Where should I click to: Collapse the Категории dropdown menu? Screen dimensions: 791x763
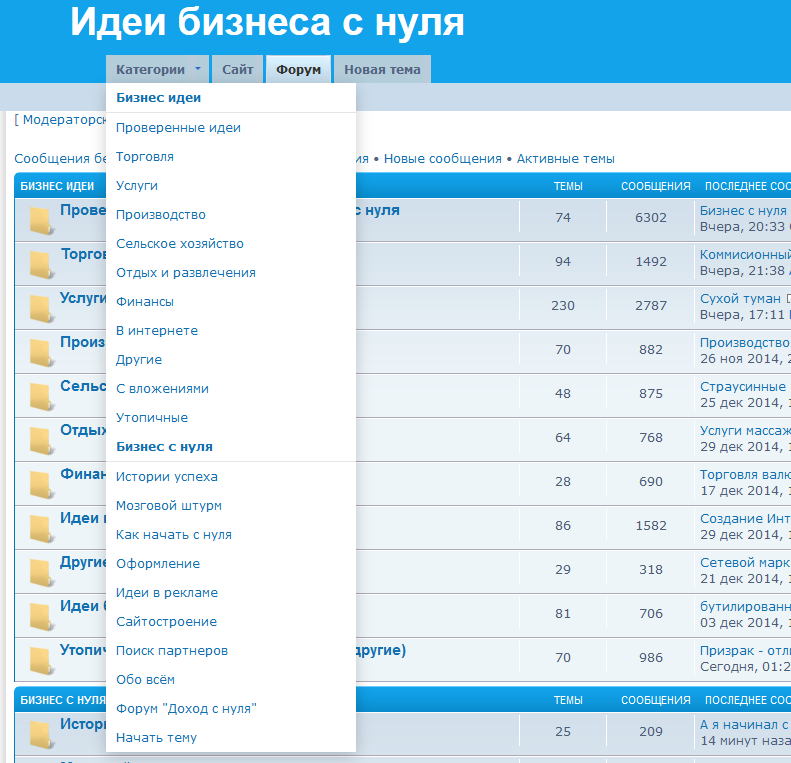[x=157, y=70]
